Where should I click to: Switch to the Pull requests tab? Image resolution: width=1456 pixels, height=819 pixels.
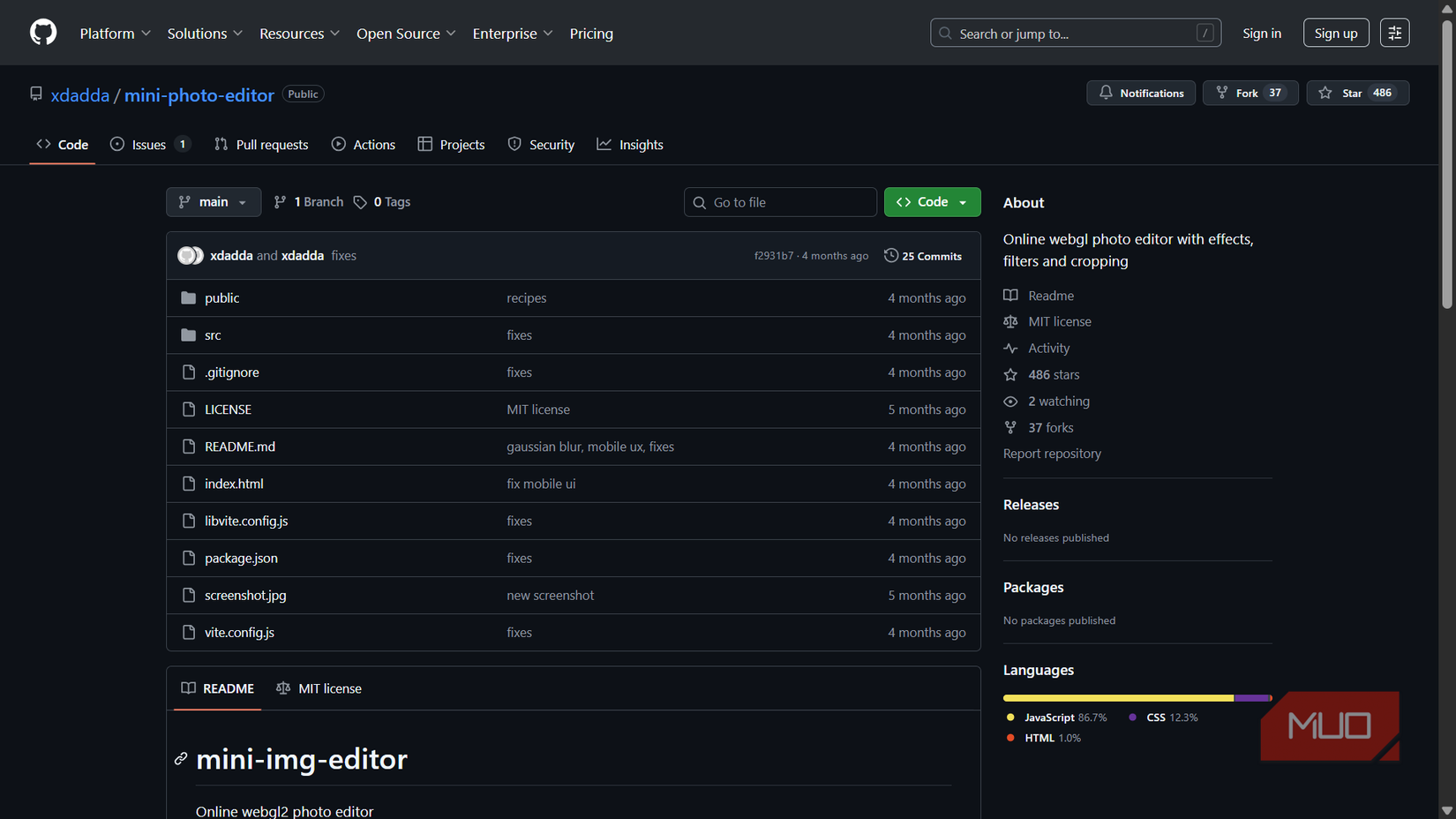(261, 144)
